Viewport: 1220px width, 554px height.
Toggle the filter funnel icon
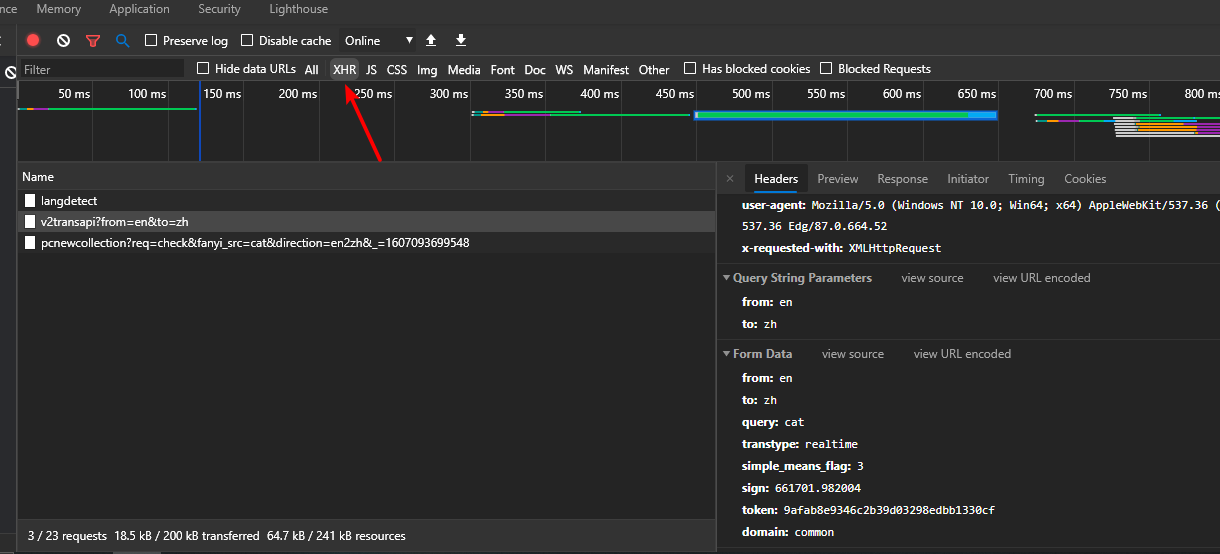pyautogui.click(x=93, y=41)
